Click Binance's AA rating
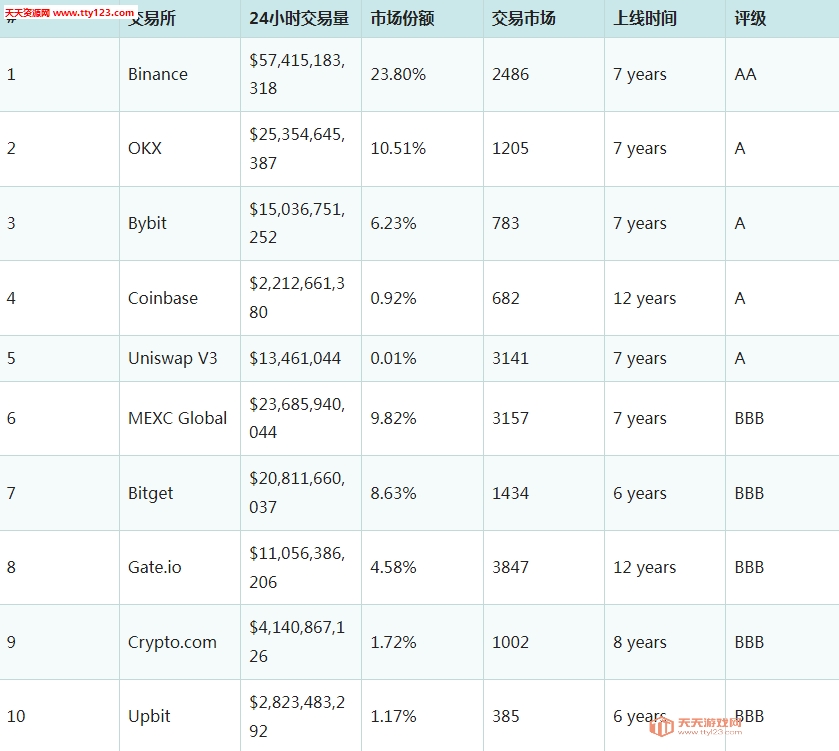839x751 pixels. 745,74
